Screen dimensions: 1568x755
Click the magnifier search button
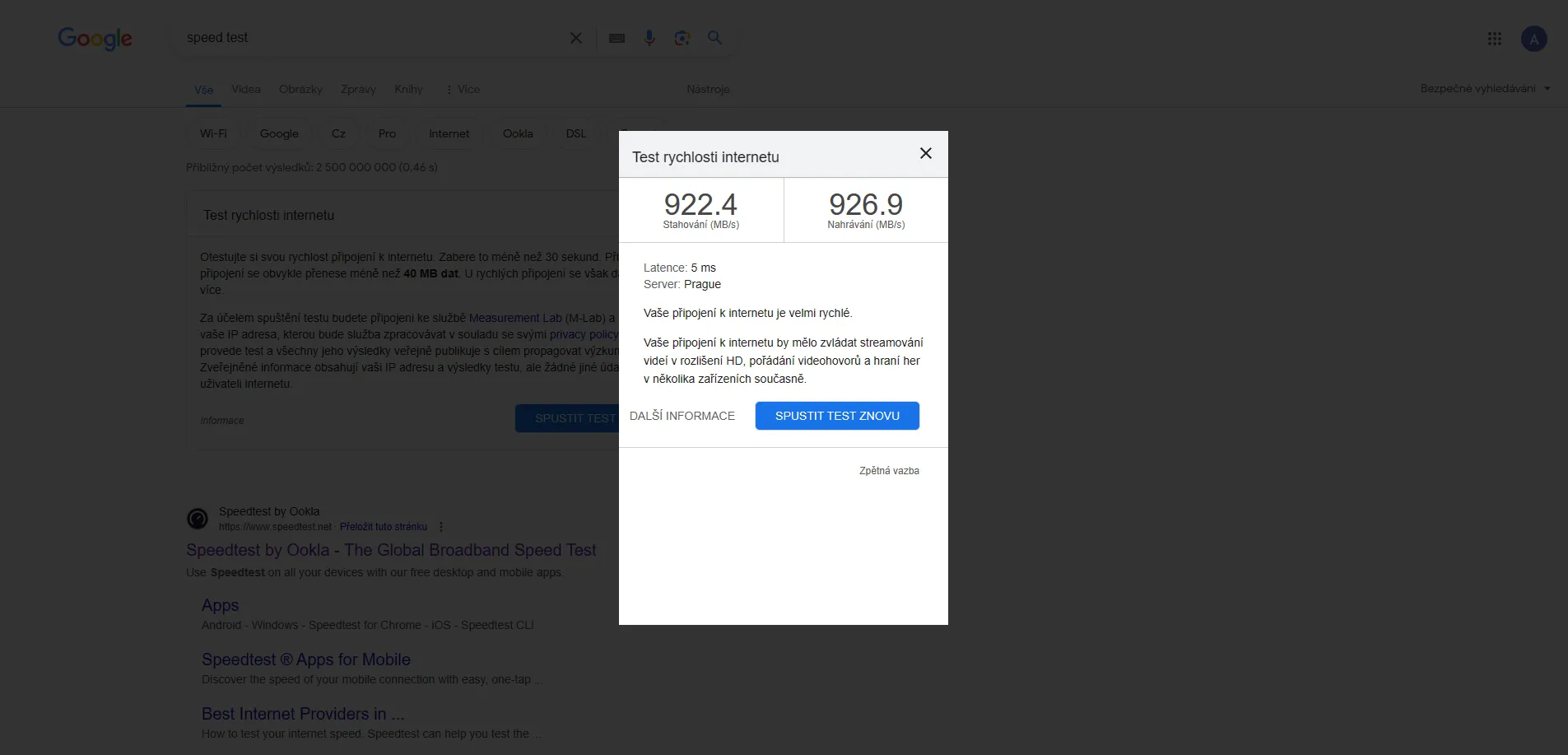point(714,38)
